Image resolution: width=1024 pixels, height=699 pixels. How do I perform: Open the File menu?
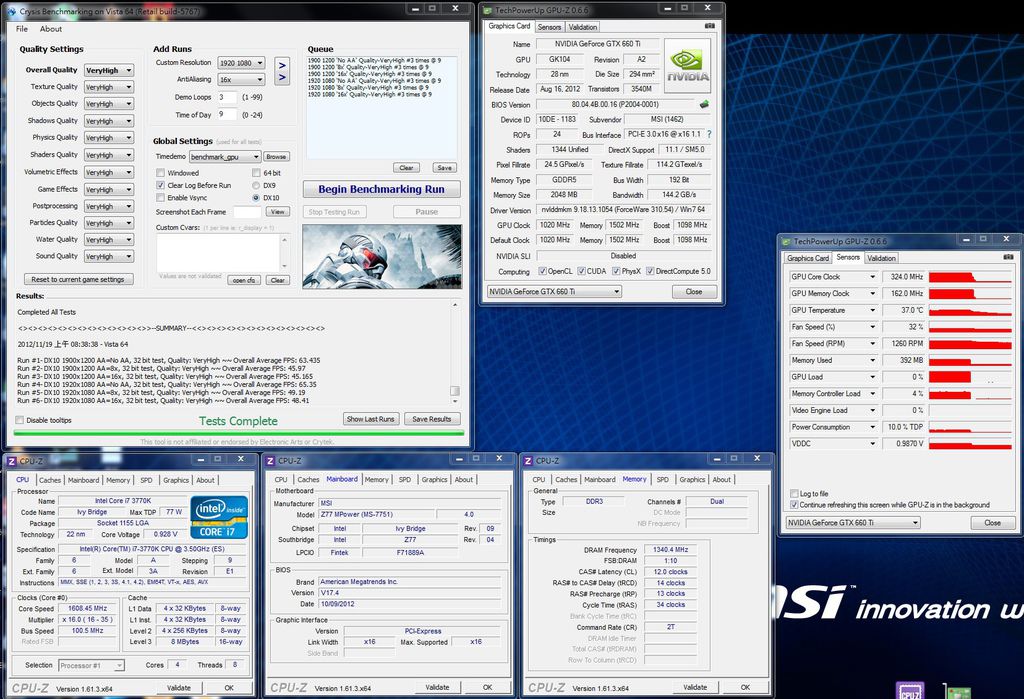[x=22, y=29]
